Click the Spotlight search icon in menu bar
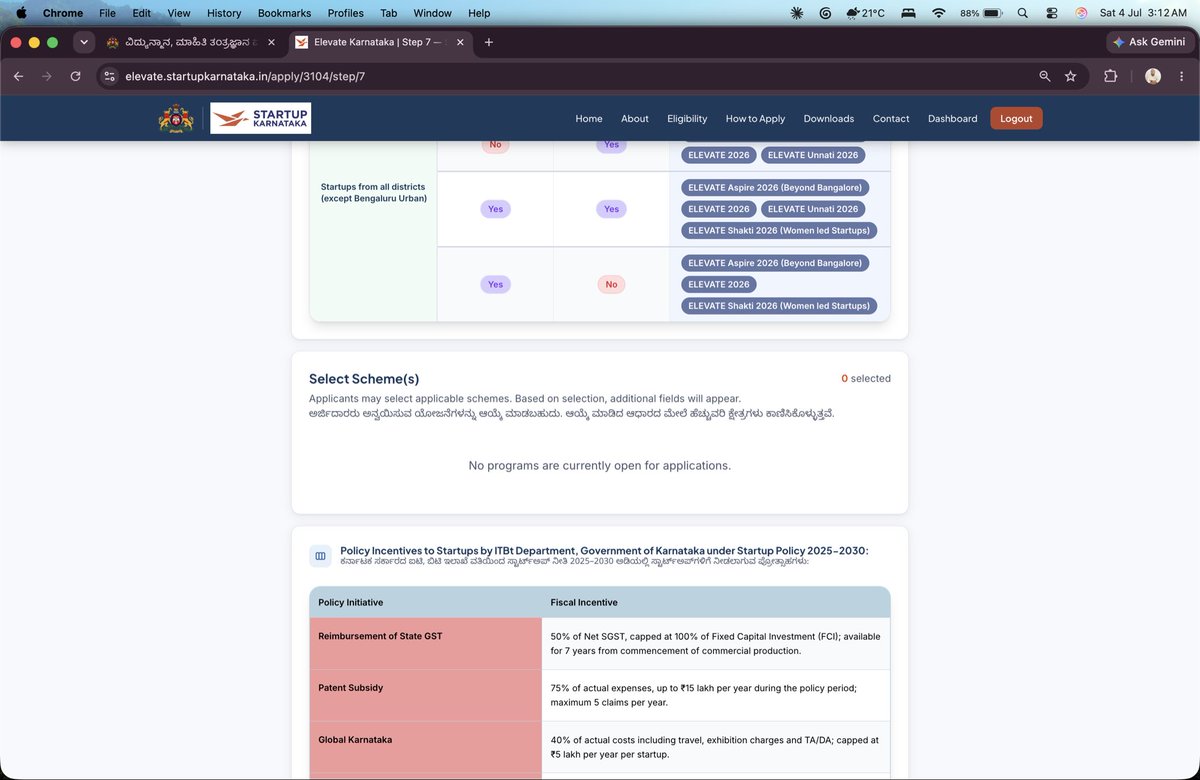 pos(1022,13)
